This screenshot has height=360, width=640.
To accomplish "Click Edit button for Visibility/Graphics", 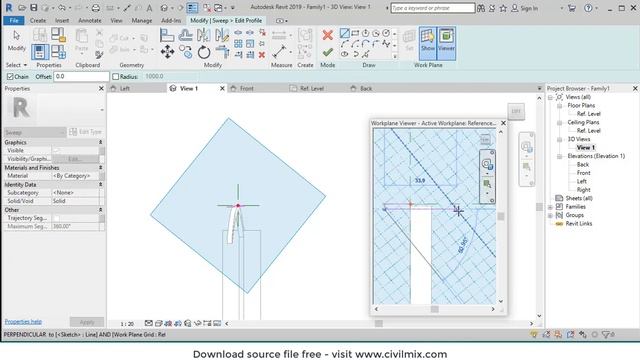I will coord(75,159).
